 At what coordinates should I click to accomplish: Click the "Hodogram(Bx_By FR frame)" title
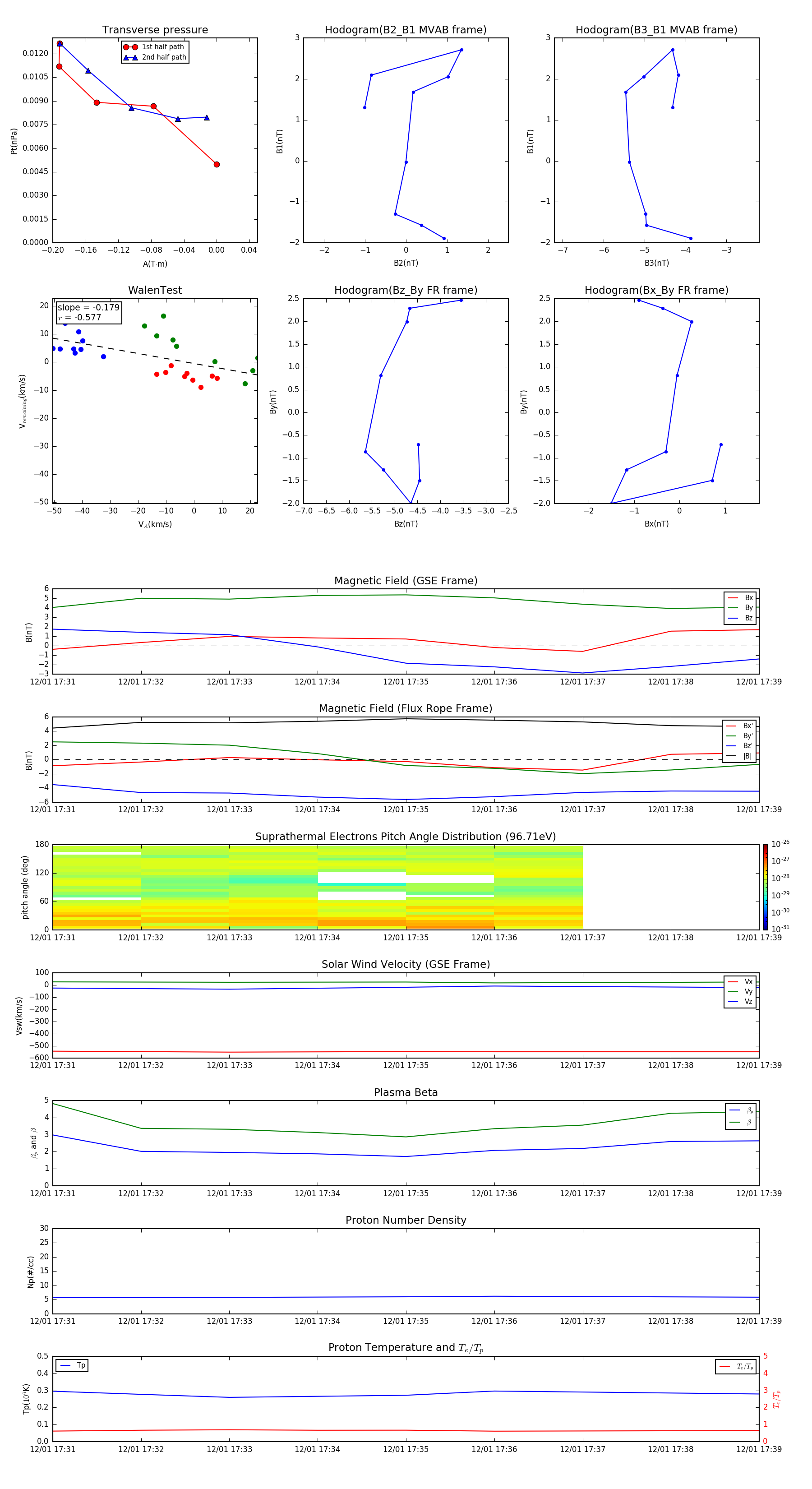(656, 290)
